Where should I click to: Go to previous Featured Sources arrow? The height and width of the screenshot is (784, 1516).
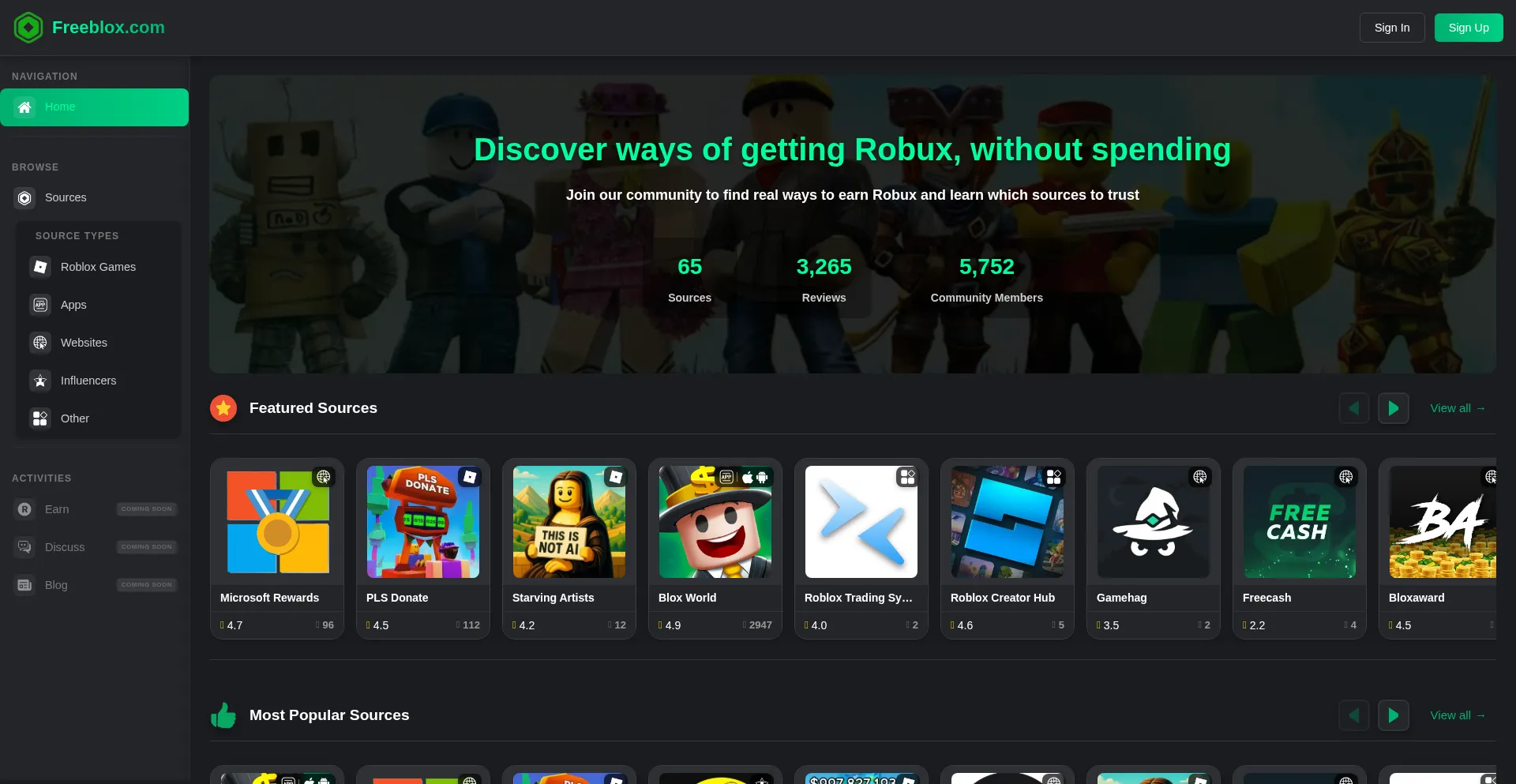[x=1353, y=408]
